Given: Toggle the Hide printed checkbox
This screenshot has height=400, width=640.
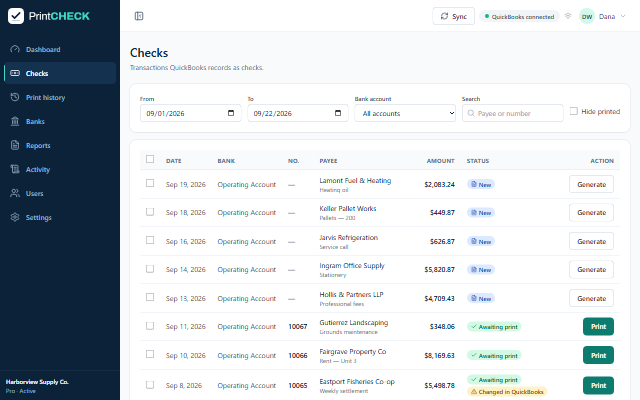Looking at the screenshot, I should point(573,111).
